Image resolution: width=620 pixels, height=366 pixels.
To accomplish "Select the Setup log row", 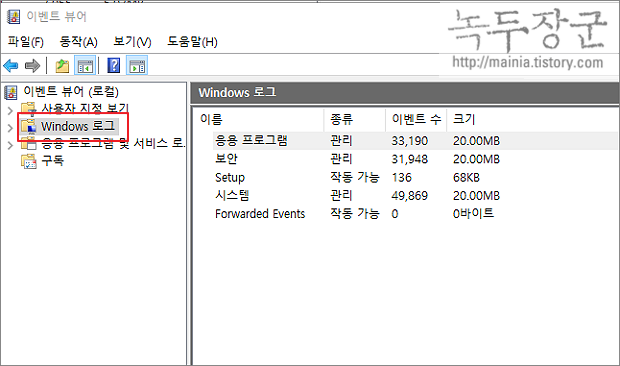I will tap(415, 177).
